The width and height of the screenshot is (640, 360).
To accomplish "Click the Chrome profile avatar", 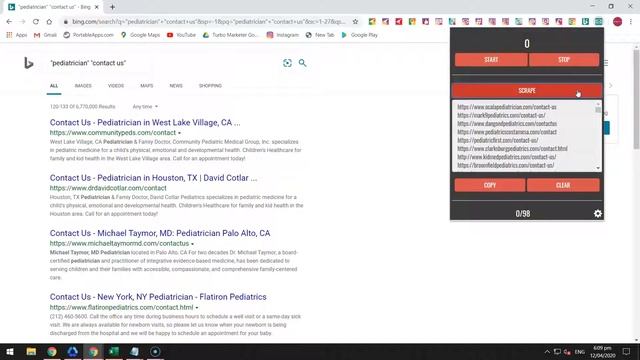I will pyautogui.click(x=617, y=22).
